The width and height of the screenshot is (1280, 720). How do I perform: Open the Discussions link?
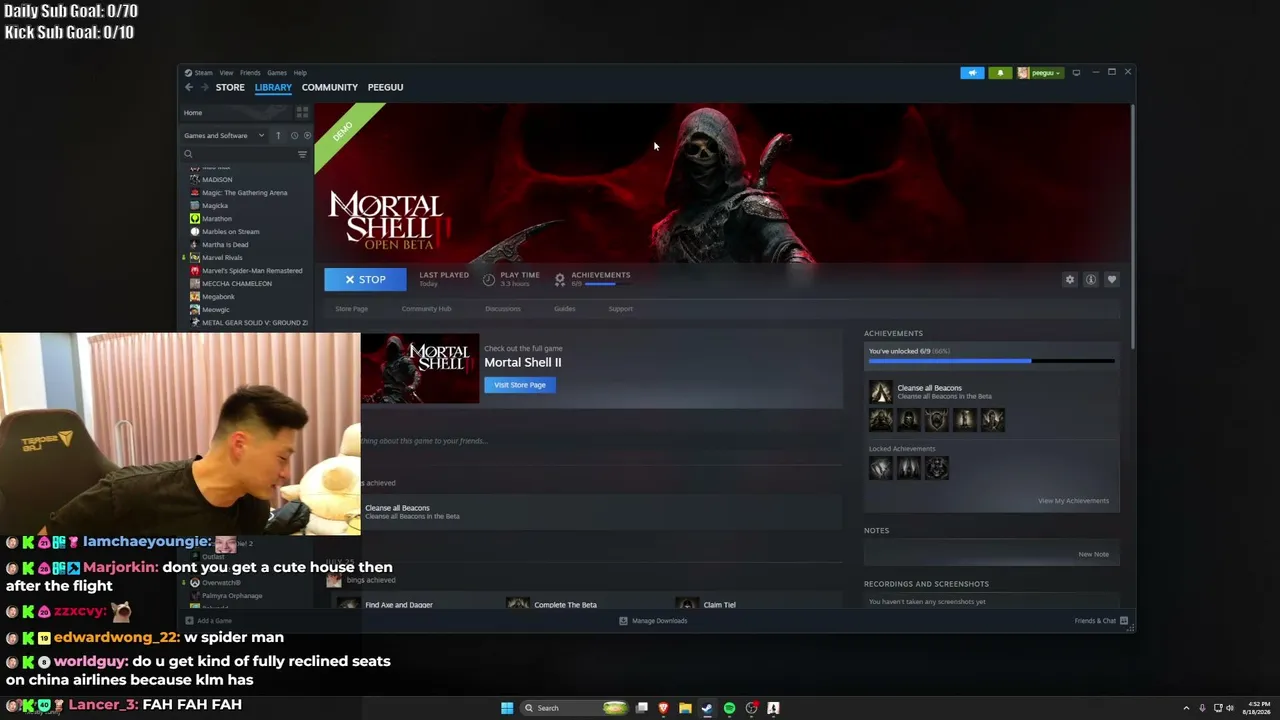point(502,309)
